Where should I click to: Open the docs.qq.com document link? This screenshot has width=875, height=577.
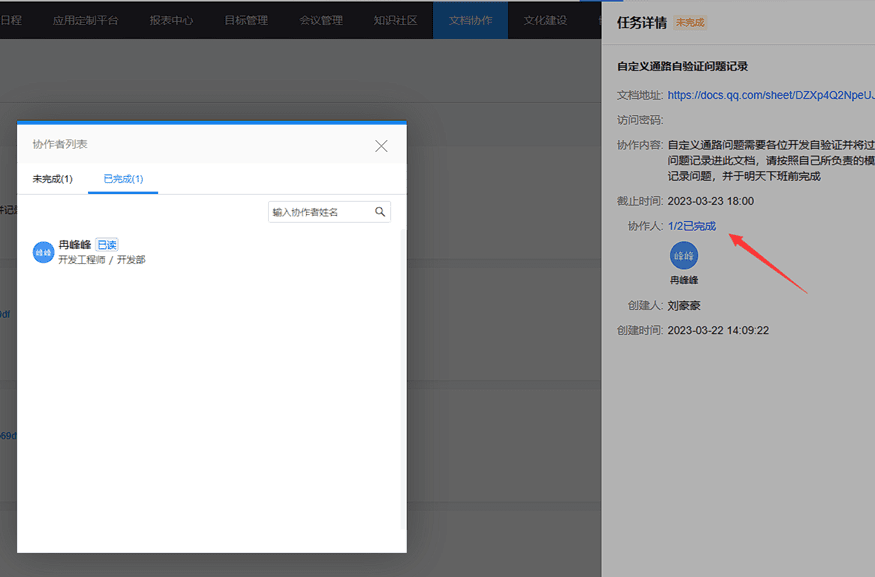(771, 95)
